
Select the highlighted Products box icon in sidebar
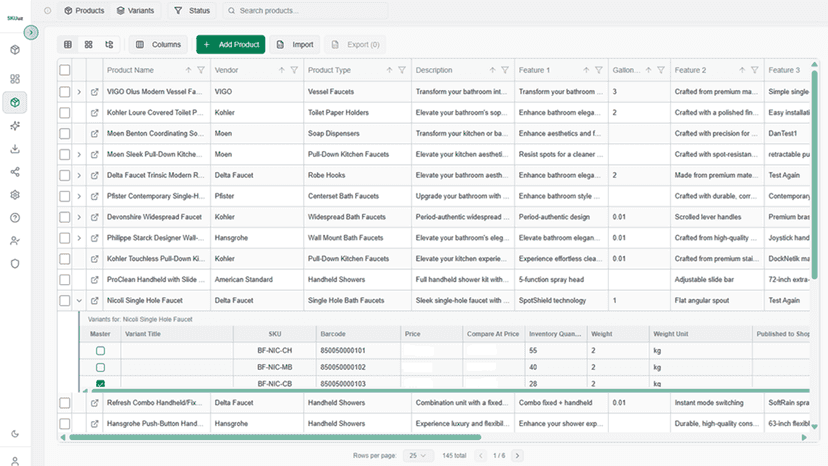pos(15,102)
